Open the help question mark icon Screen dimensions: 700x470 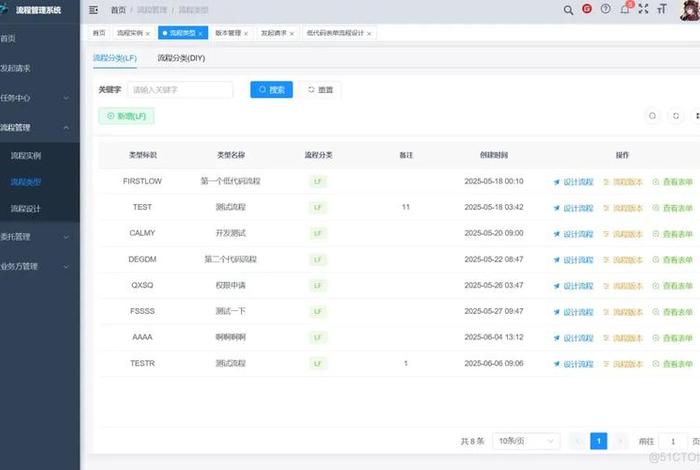coord(605,9)
